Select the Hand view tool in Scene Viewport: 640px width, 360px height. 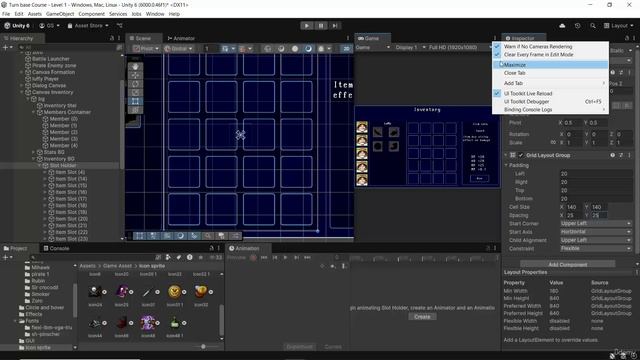coord(135,67)
